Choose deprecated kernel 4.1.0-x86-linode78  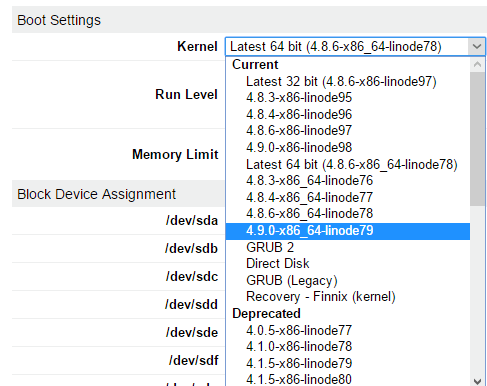(x=348, y=347)
